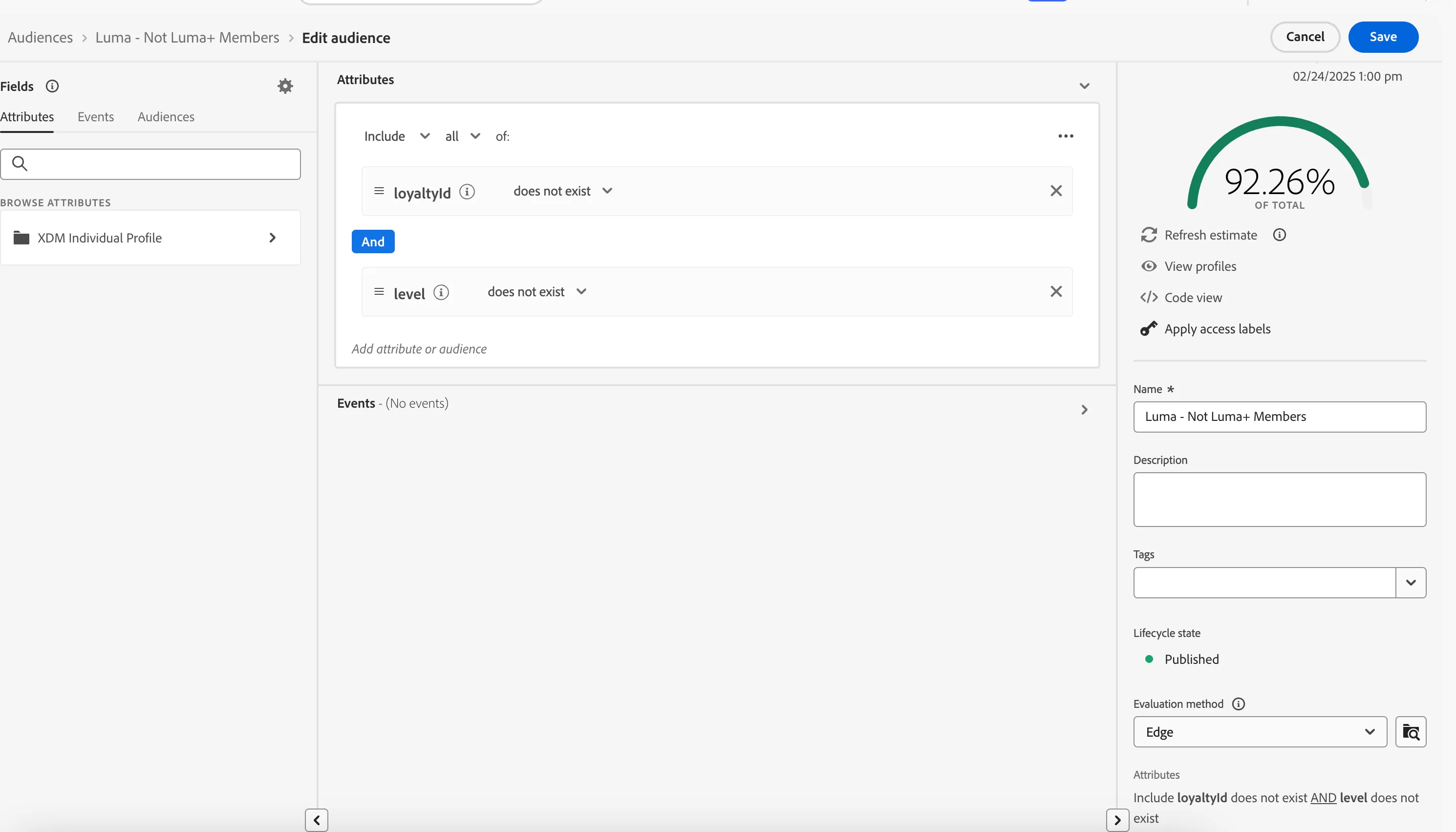Click the search magnifier icon

pyautogui.click(x=20, y=164)
